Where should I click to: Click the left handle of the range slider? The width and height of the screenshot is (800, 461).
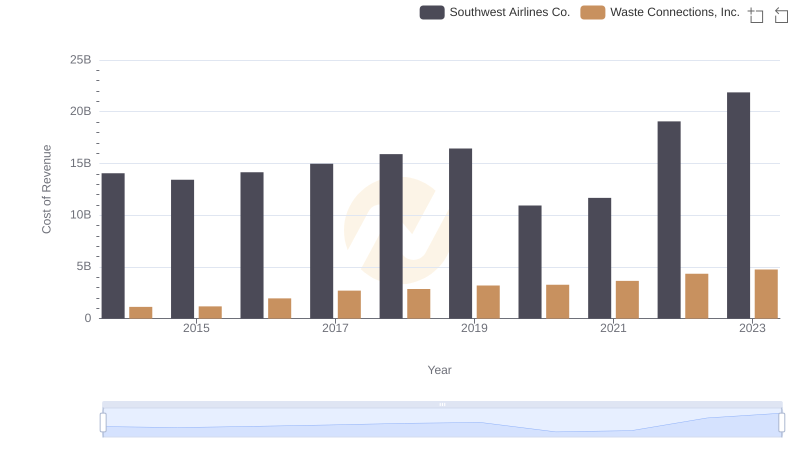click(103, 423)
